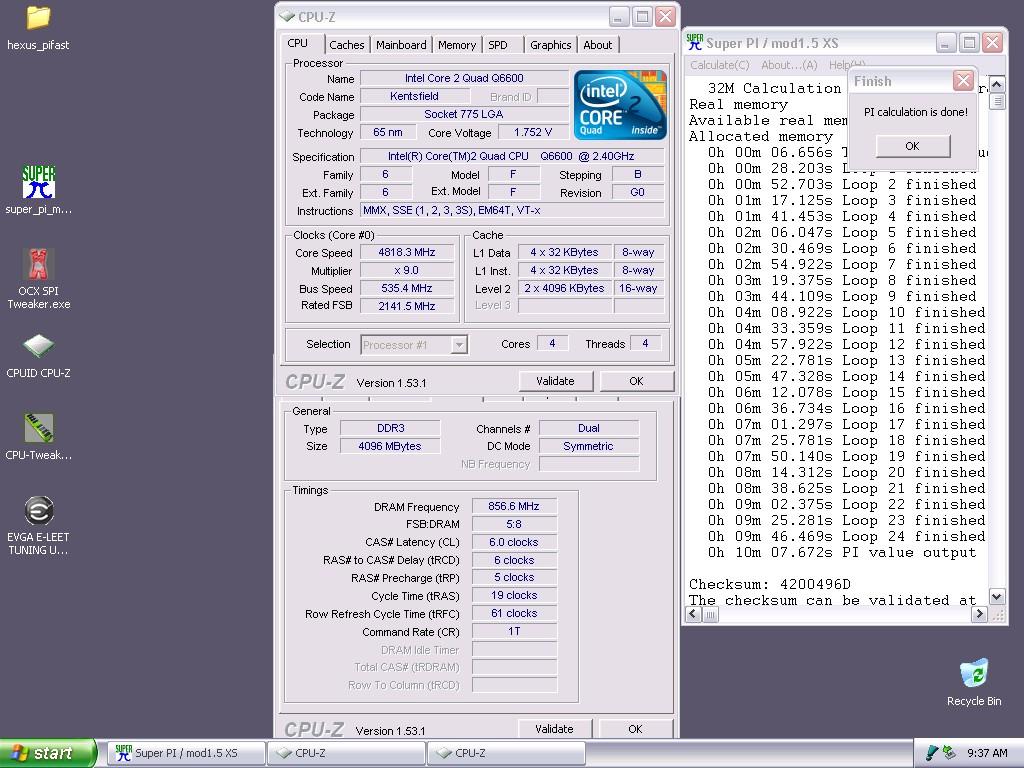Click left arrow of Super PI horizontal scrollbar
This screenshot has height=768, width=1024.
[694, 614]
